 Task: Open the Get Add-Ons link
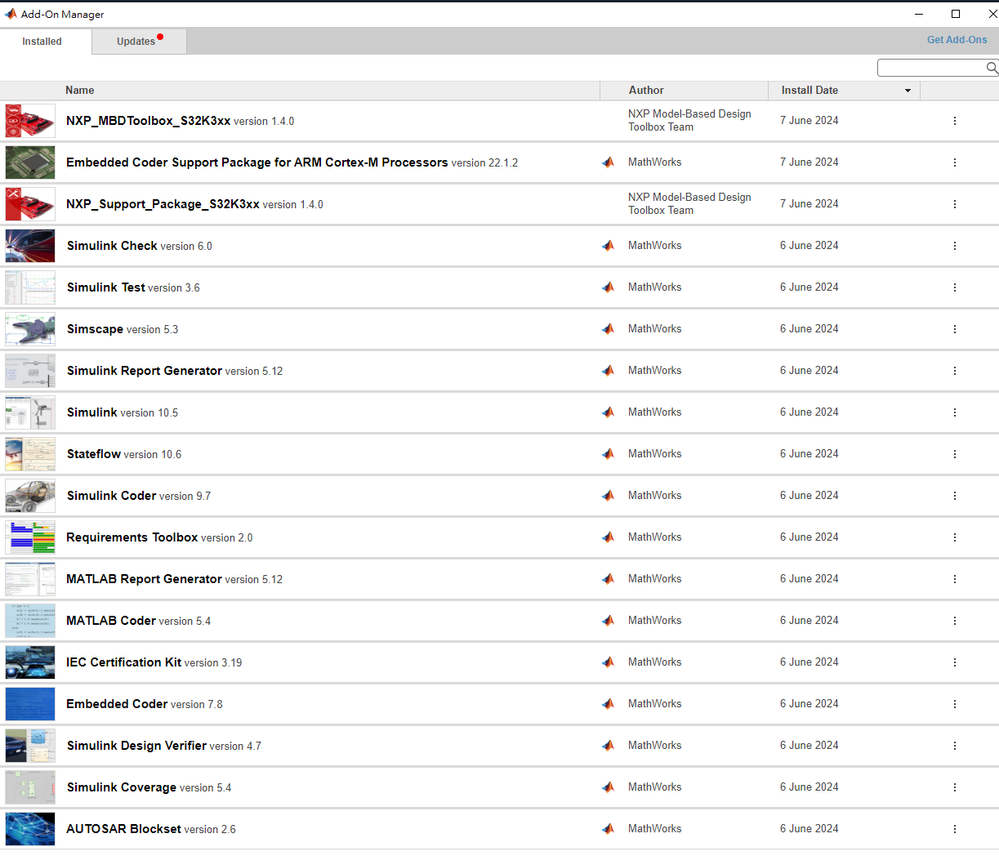click(x=956, y=39)
